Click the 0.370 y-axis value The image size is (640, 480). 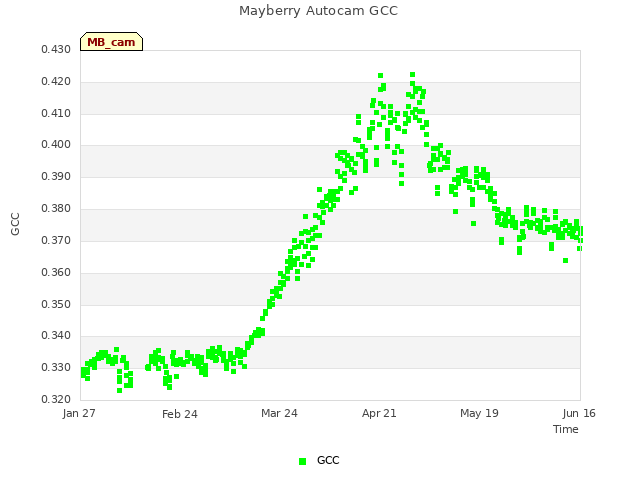click(x=56, y=240)
